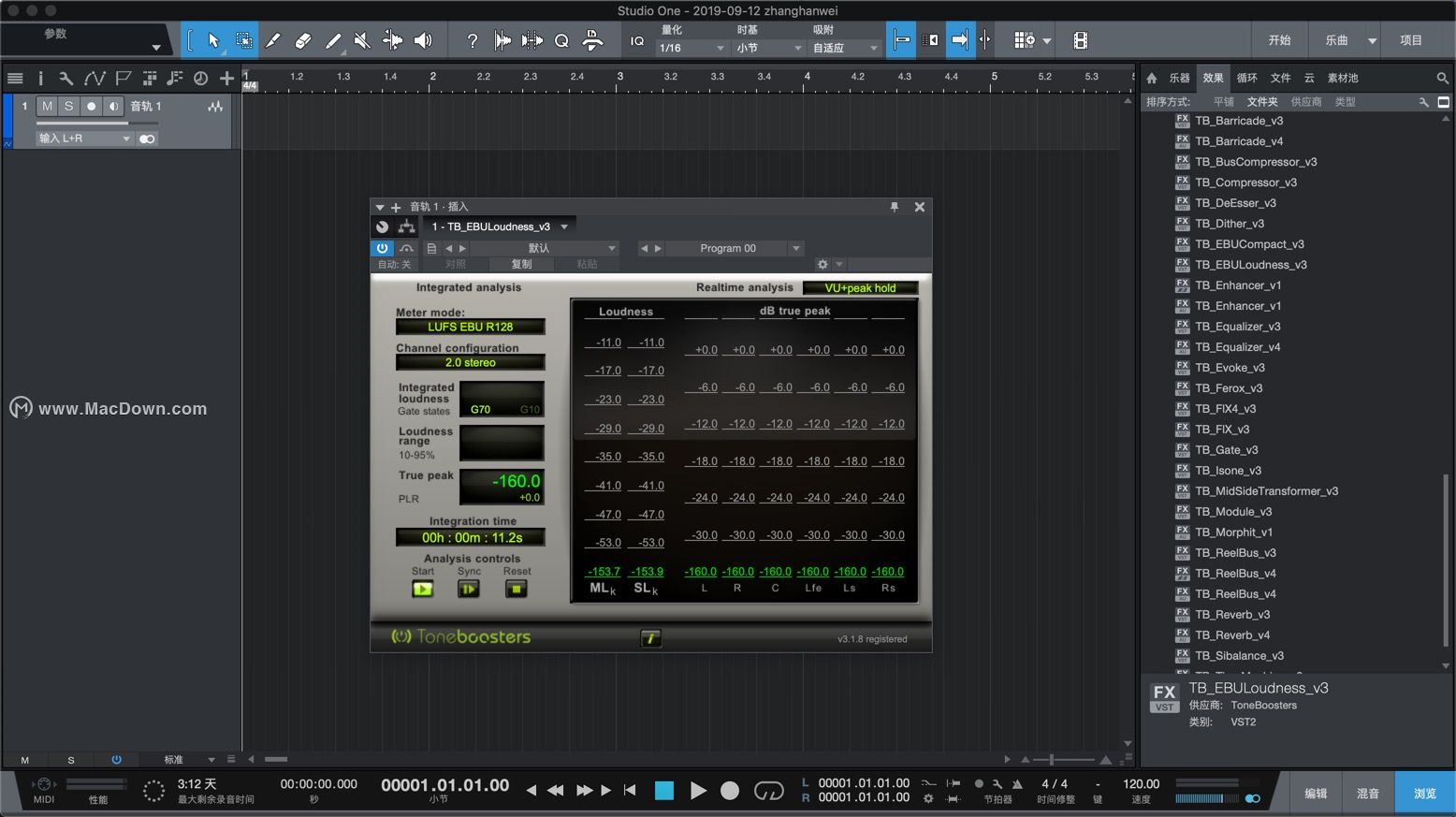Click the 复制 copy button in plugin header
The image size is (1456, 817).
(x=521, y=264)
